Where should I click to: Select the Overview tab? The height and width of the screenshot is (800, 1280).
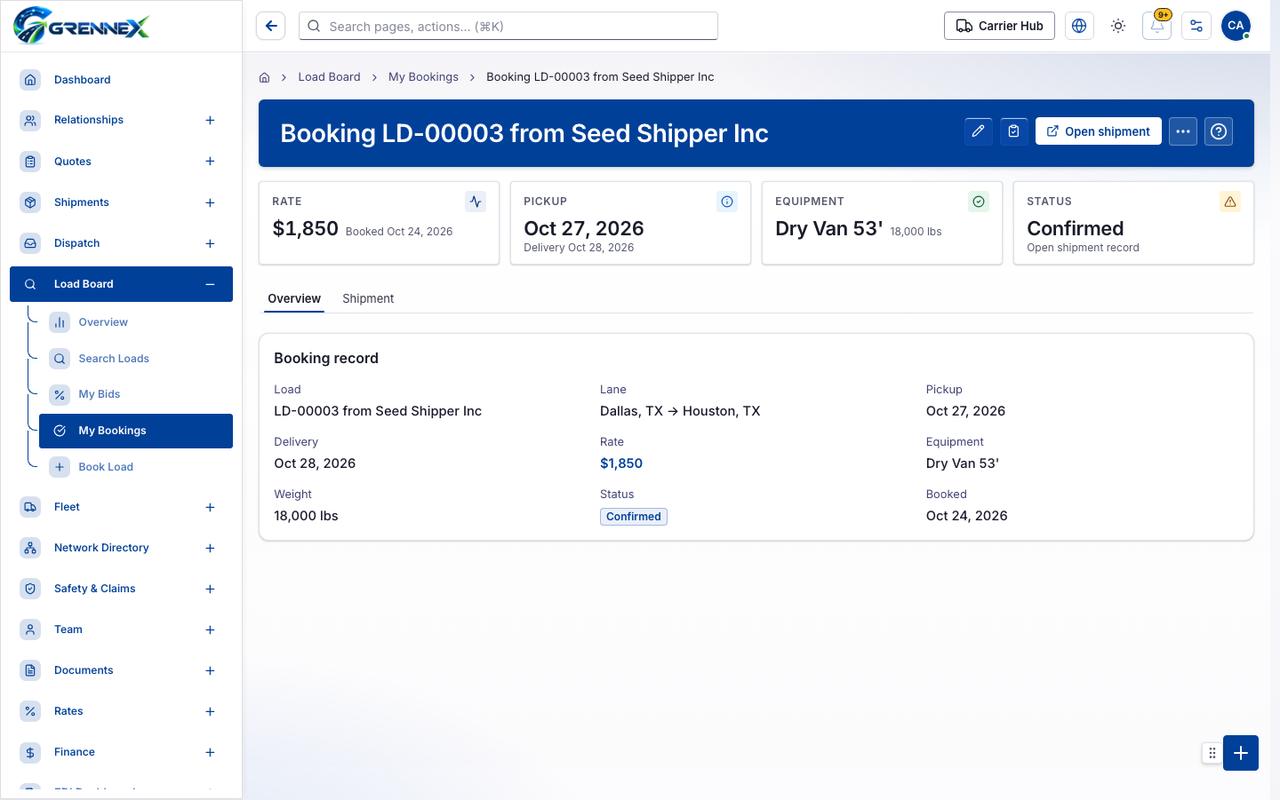[294, 298]
